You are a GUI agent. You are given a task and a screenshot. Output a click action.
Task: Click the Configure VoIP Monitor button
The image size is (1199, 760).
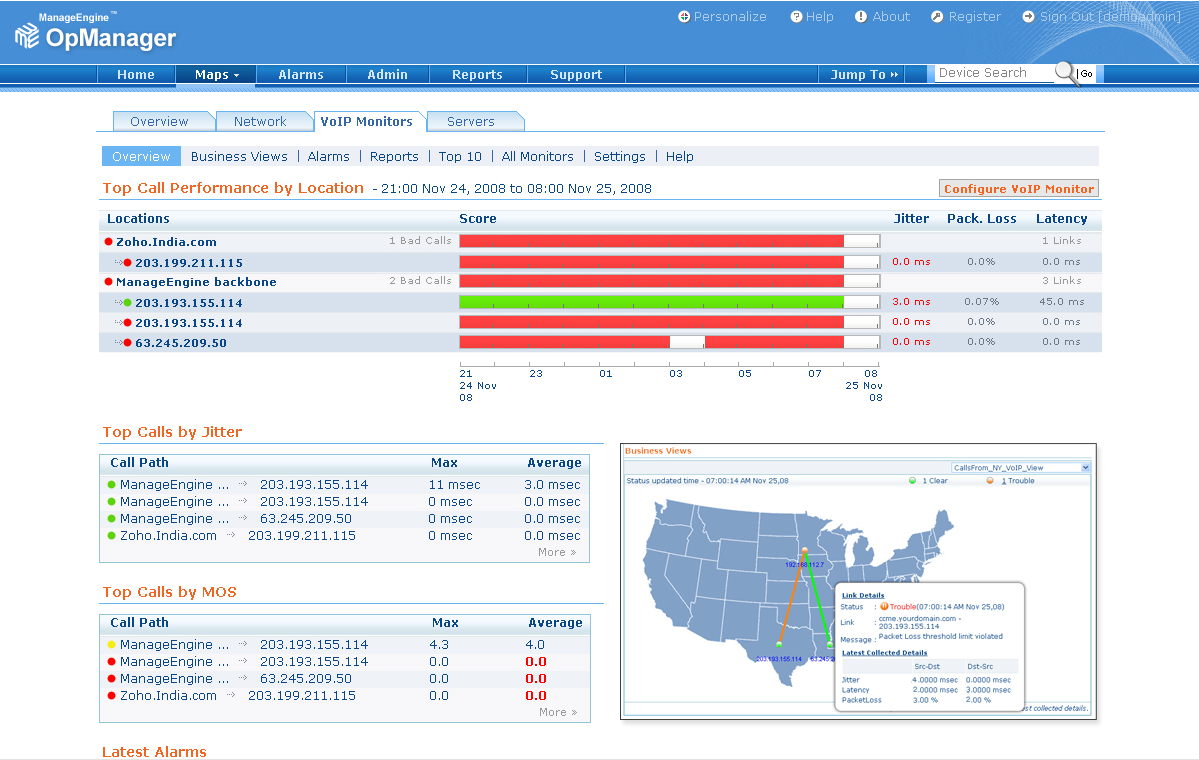pos(1019,188)
